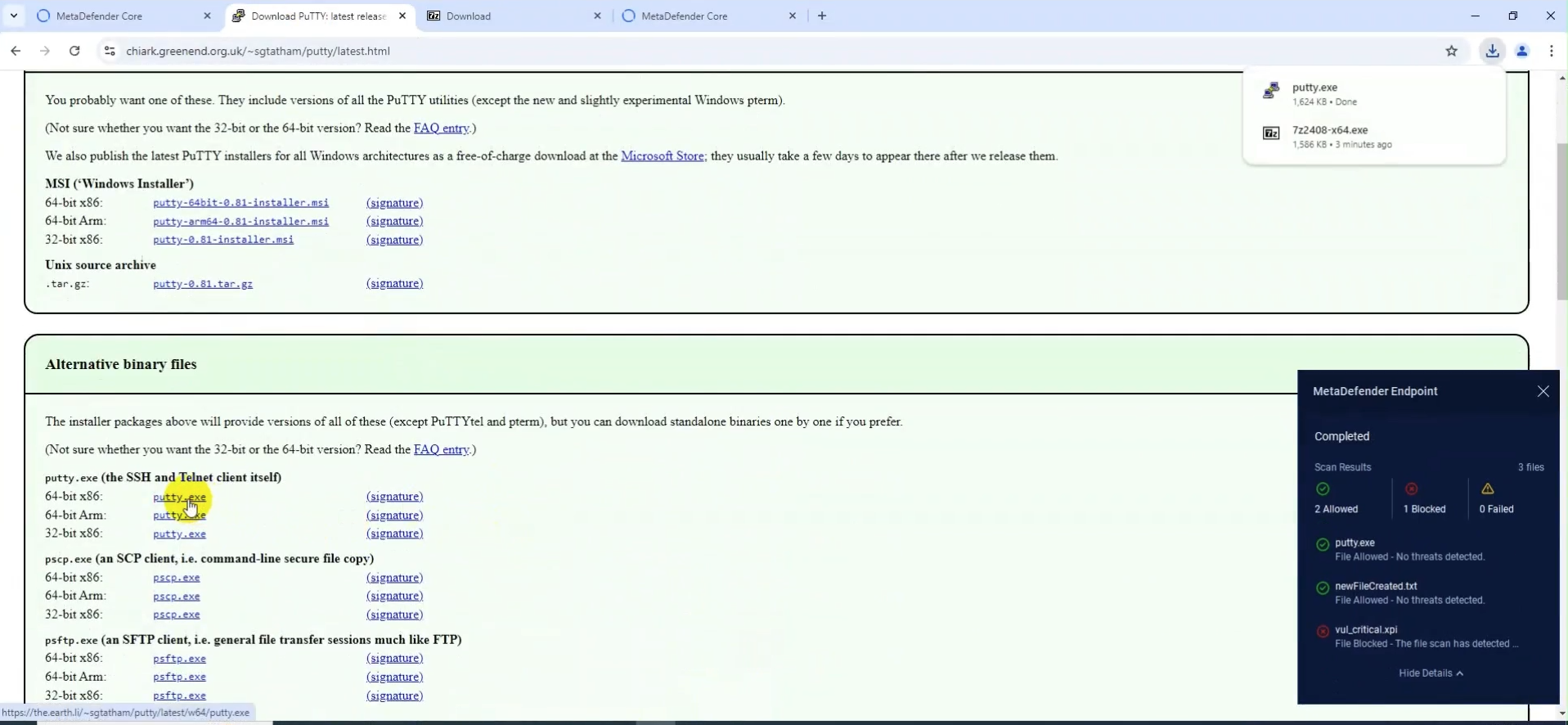Open signature for 32-bit x86 psftp.exe

pyautogui.click(x=394, y=696)
